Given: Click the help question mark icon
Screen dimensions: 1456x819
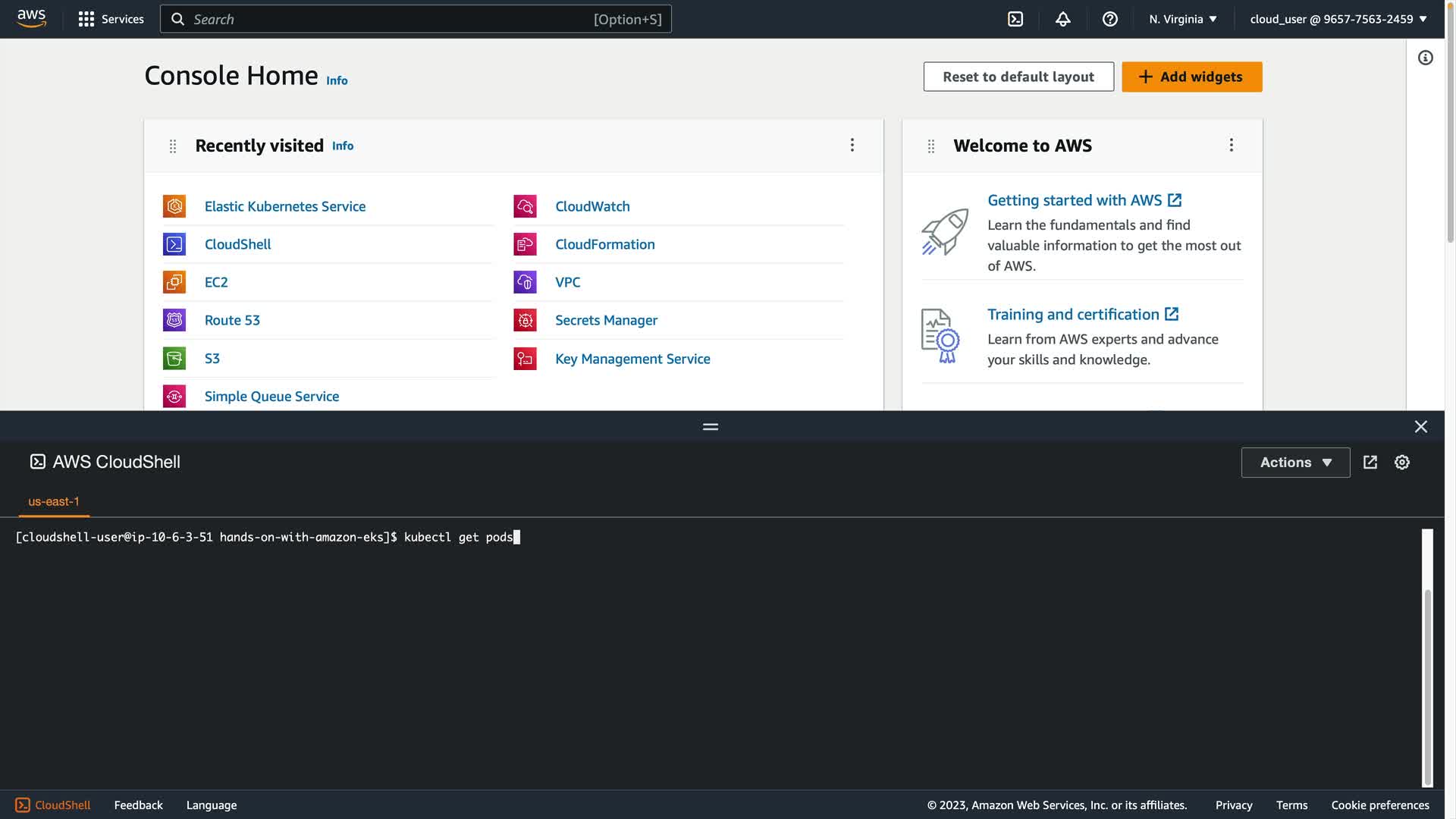Looking at the screenshot, I should [x=1109, y=19].
